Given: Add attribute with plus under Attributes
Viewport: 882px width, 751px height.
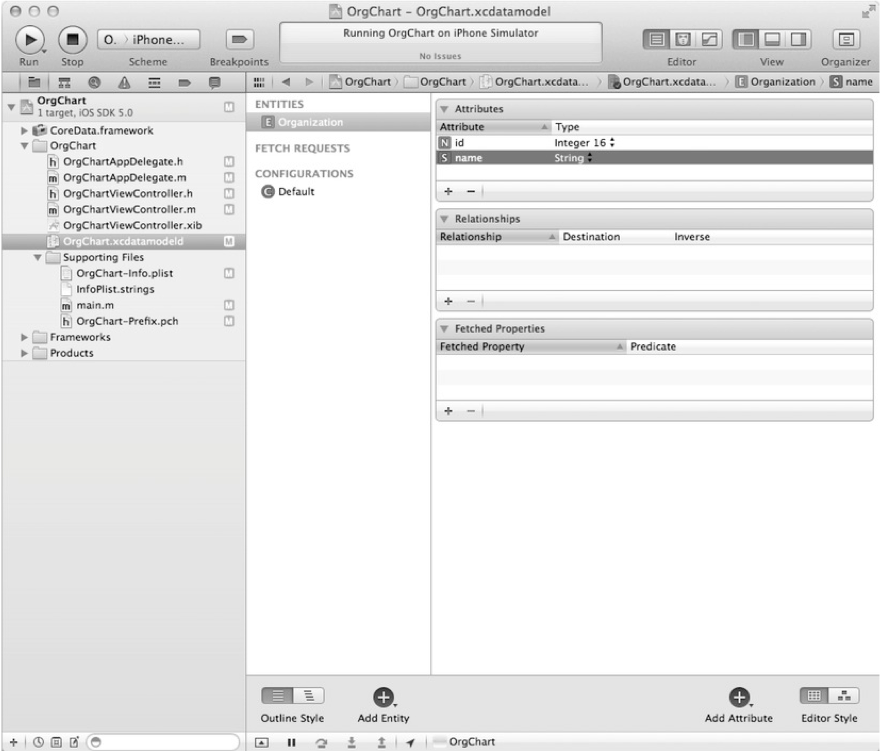Looking at the screenshot, I should tap(448, 191).
